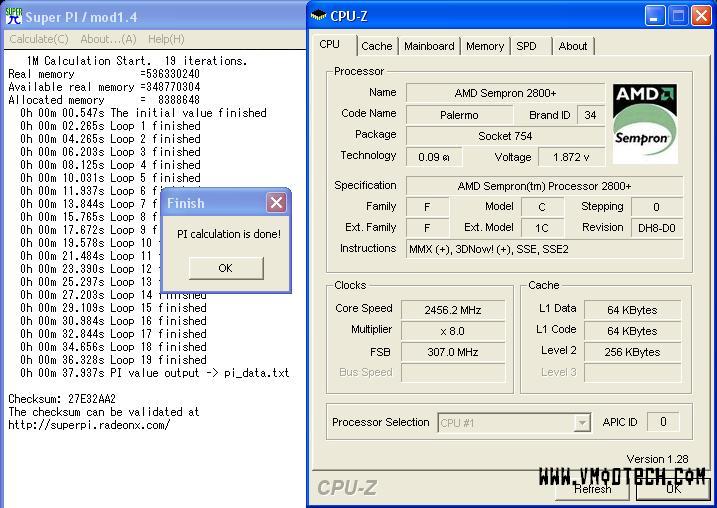Switch to the Memory tab
The height and width of the screenshot is (508, 717).
point(485,46)
